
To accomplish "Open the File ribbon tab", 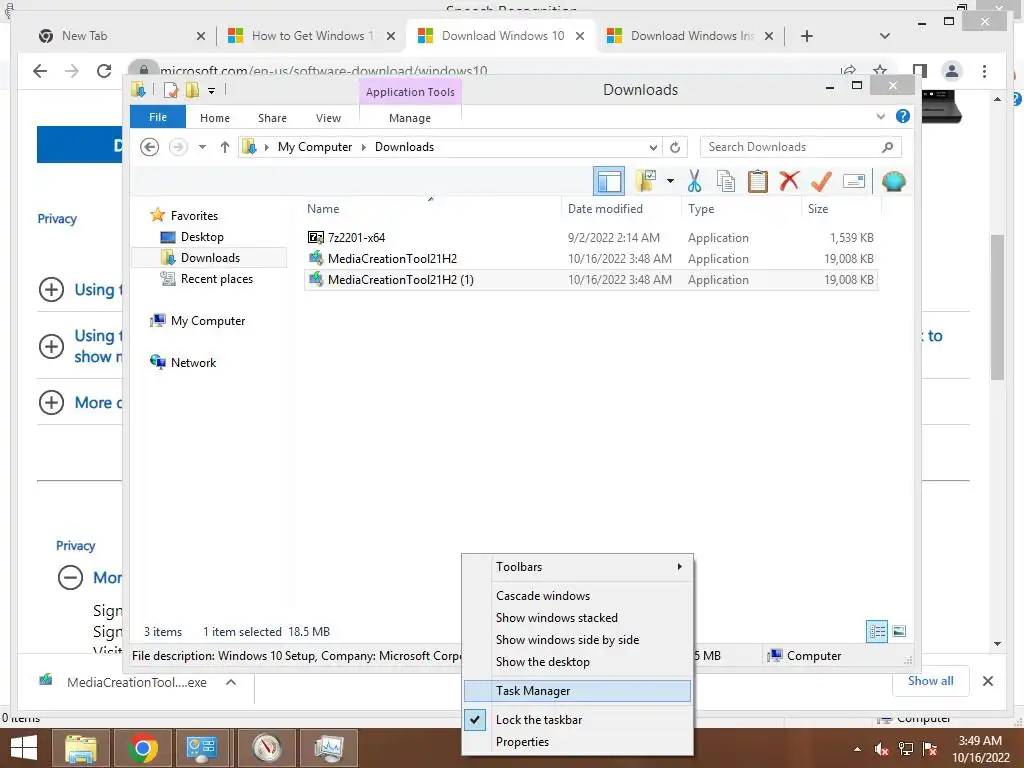I will [x=157, y=117].
